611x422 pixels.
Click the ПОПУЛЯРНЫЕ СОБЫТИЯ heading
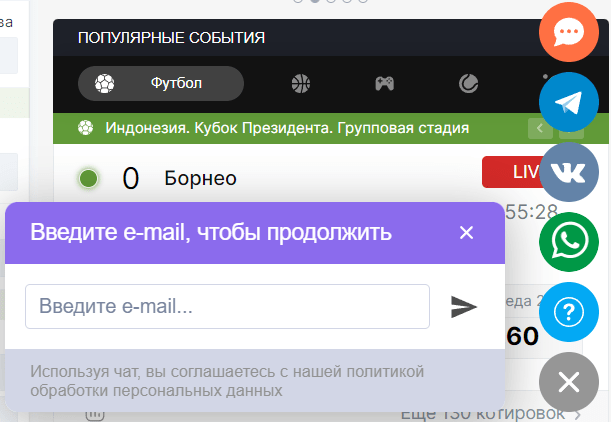tap(171, 38)
